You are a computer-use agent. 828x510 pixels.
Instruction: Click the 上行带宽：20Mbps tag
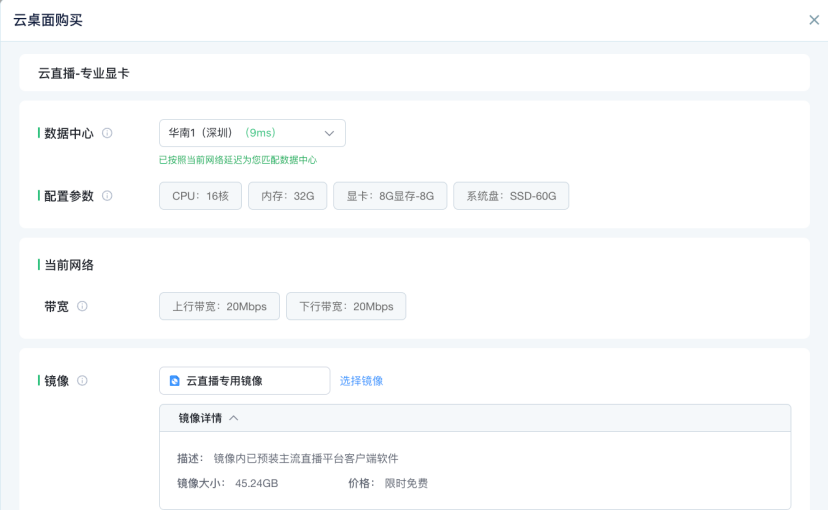point(219,306)
